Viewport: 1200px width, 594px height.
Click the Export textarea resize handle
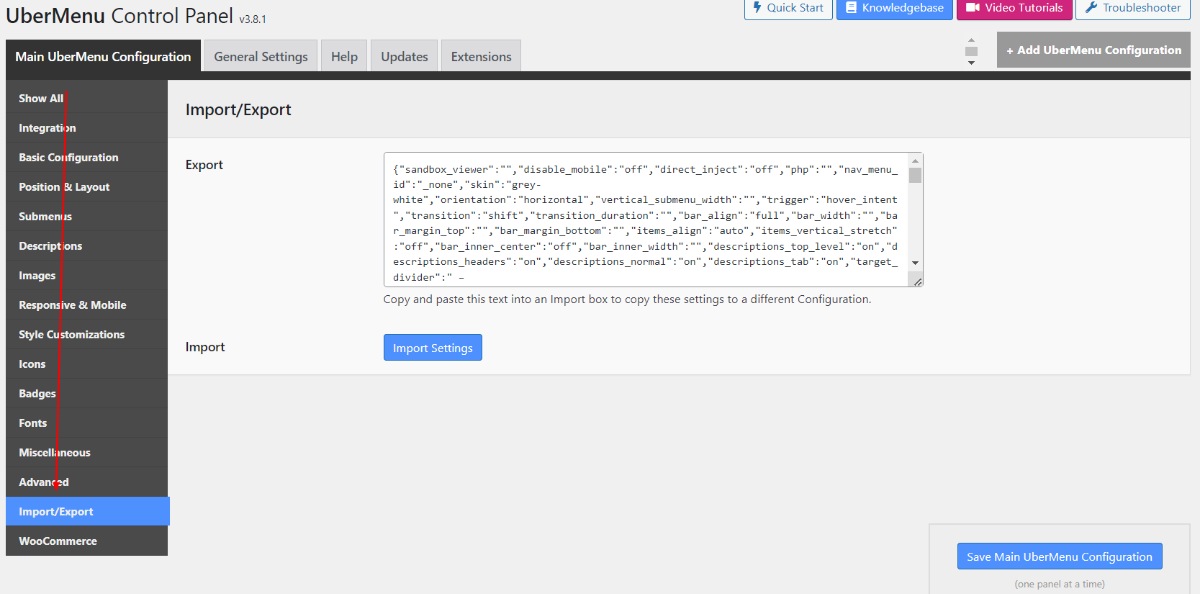916,281
